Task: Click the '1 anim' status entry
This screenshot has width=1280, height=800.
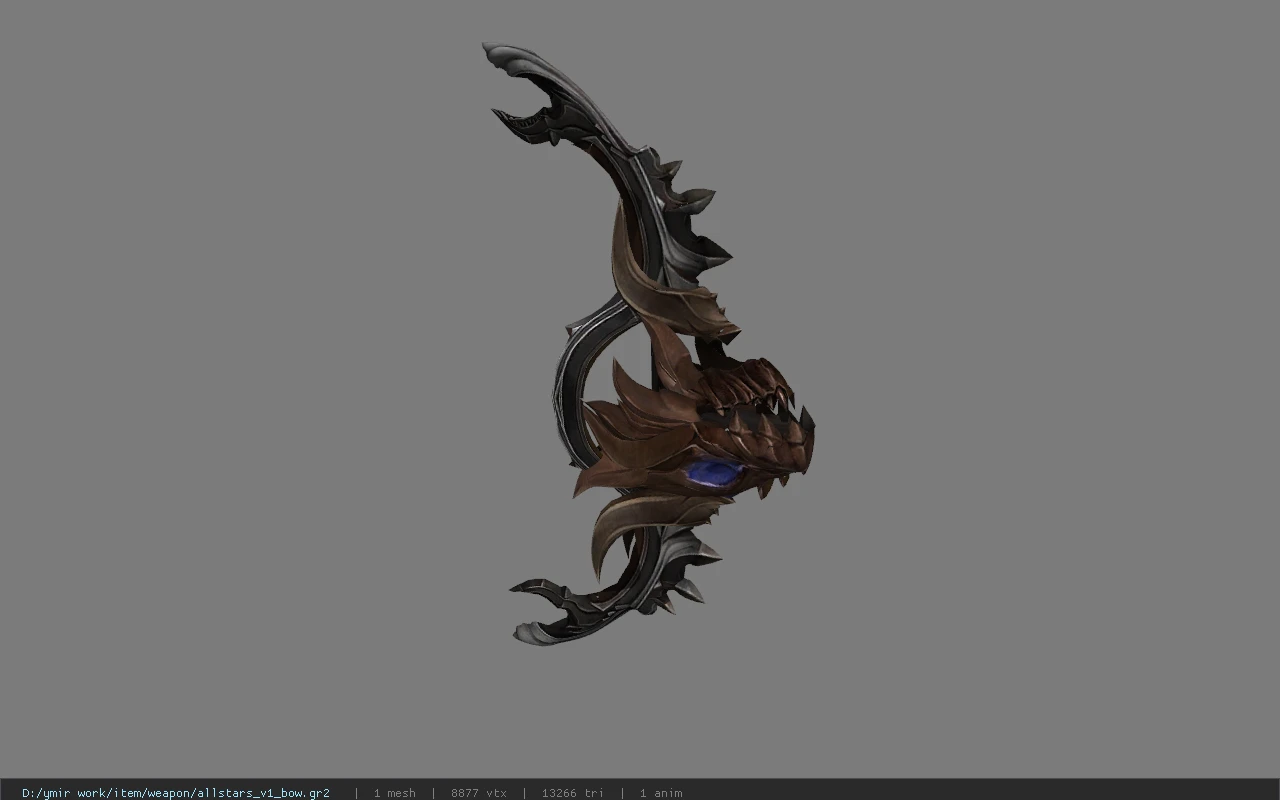Action: (661, 793)
